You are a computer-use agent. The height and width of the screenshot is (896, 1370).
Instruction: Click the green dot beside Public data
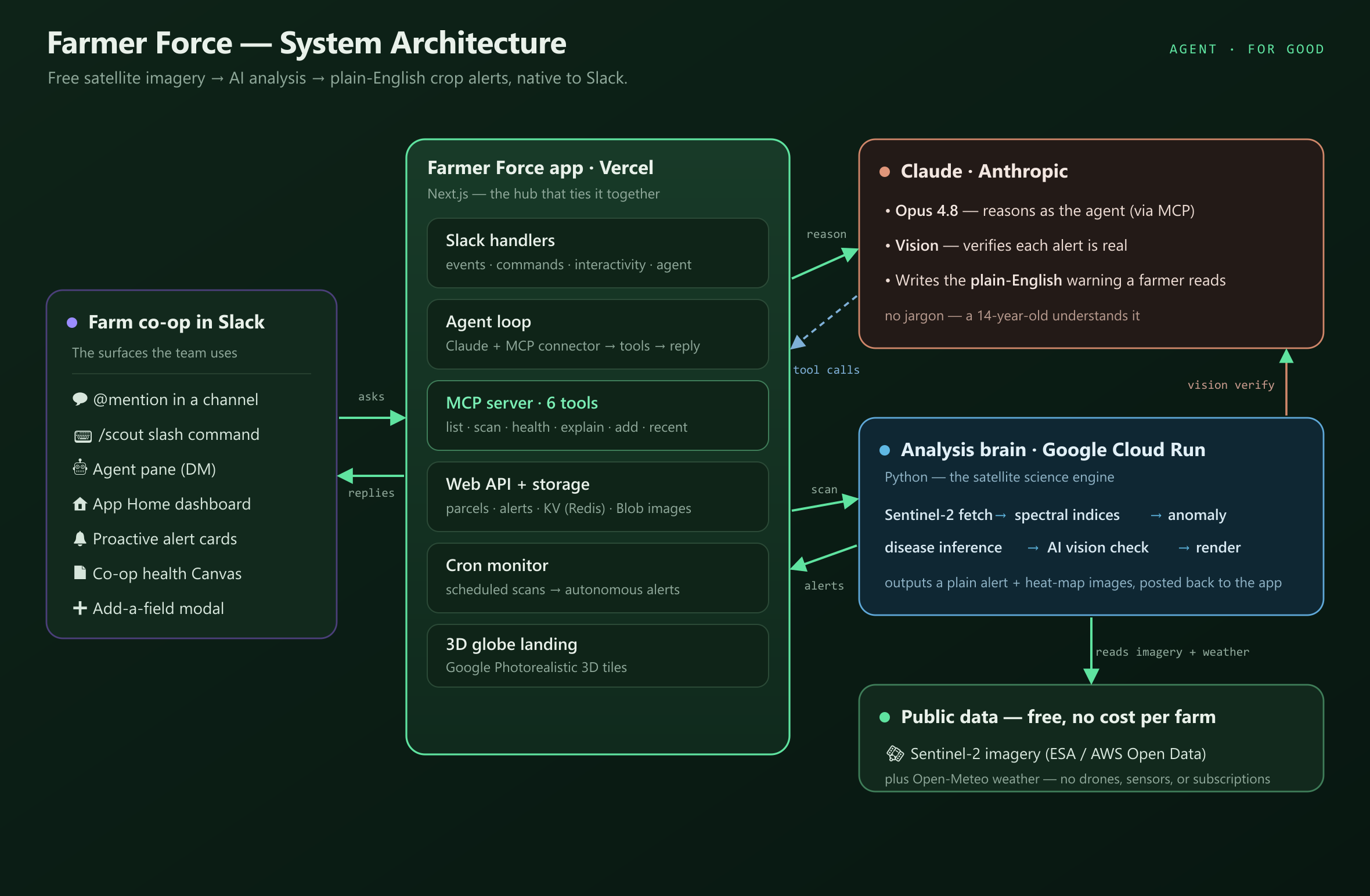click(885, 717)
